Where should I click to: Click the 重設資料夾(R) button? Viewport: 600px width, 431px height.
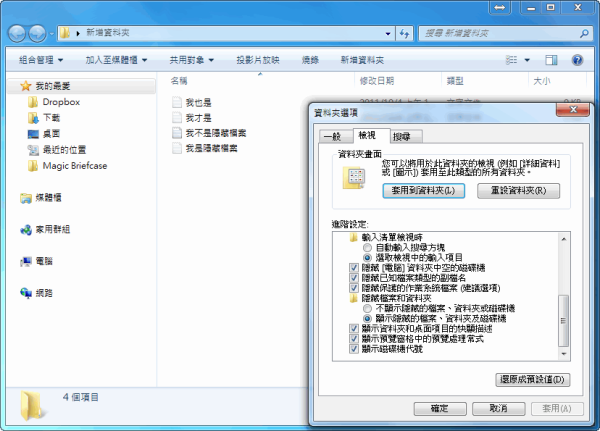pyautogui.click(x=518, y=191)
